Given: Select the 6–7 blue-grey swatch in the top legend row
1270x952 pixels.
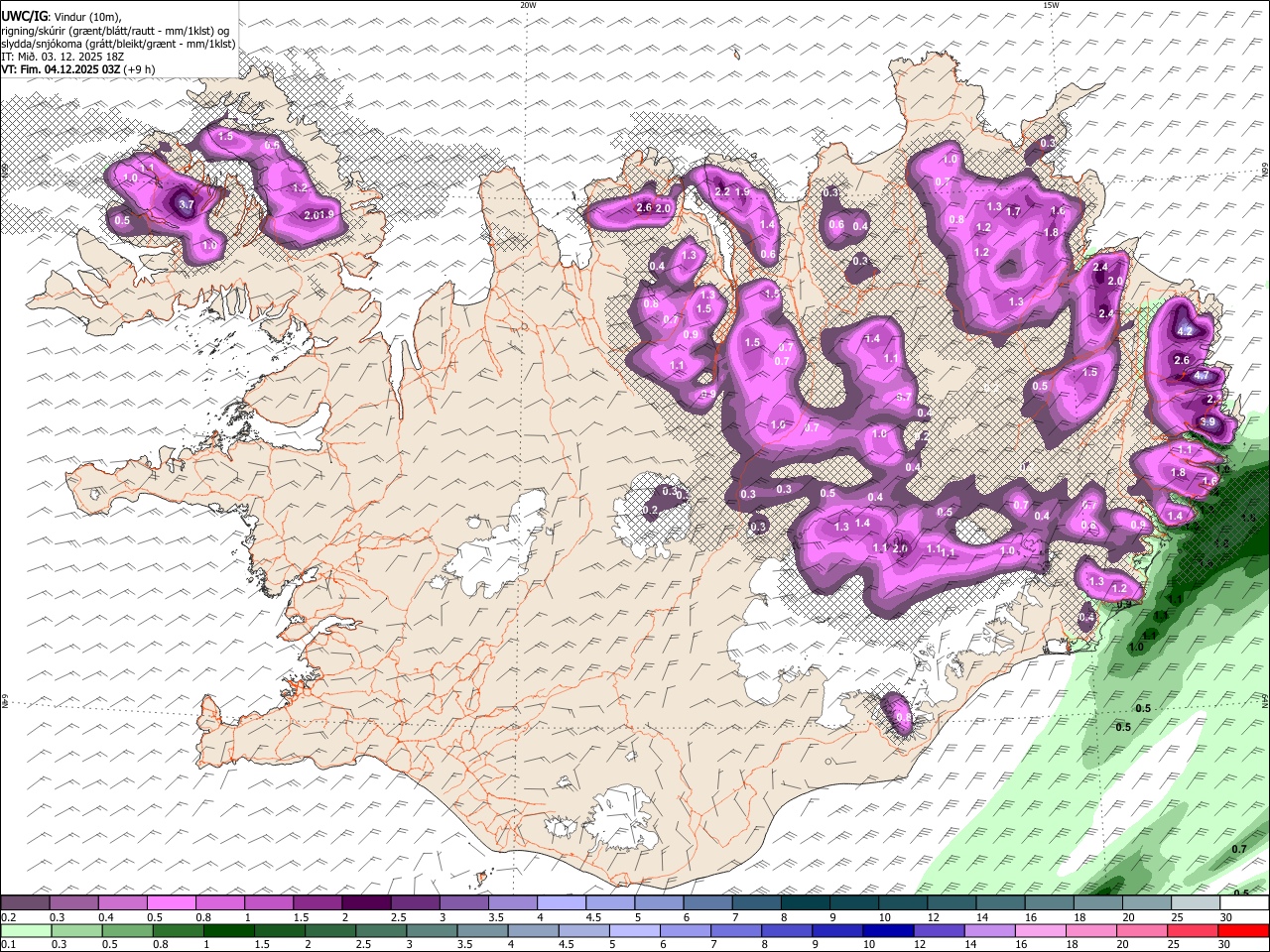Looking at the screenshot, I should [707, 903].
